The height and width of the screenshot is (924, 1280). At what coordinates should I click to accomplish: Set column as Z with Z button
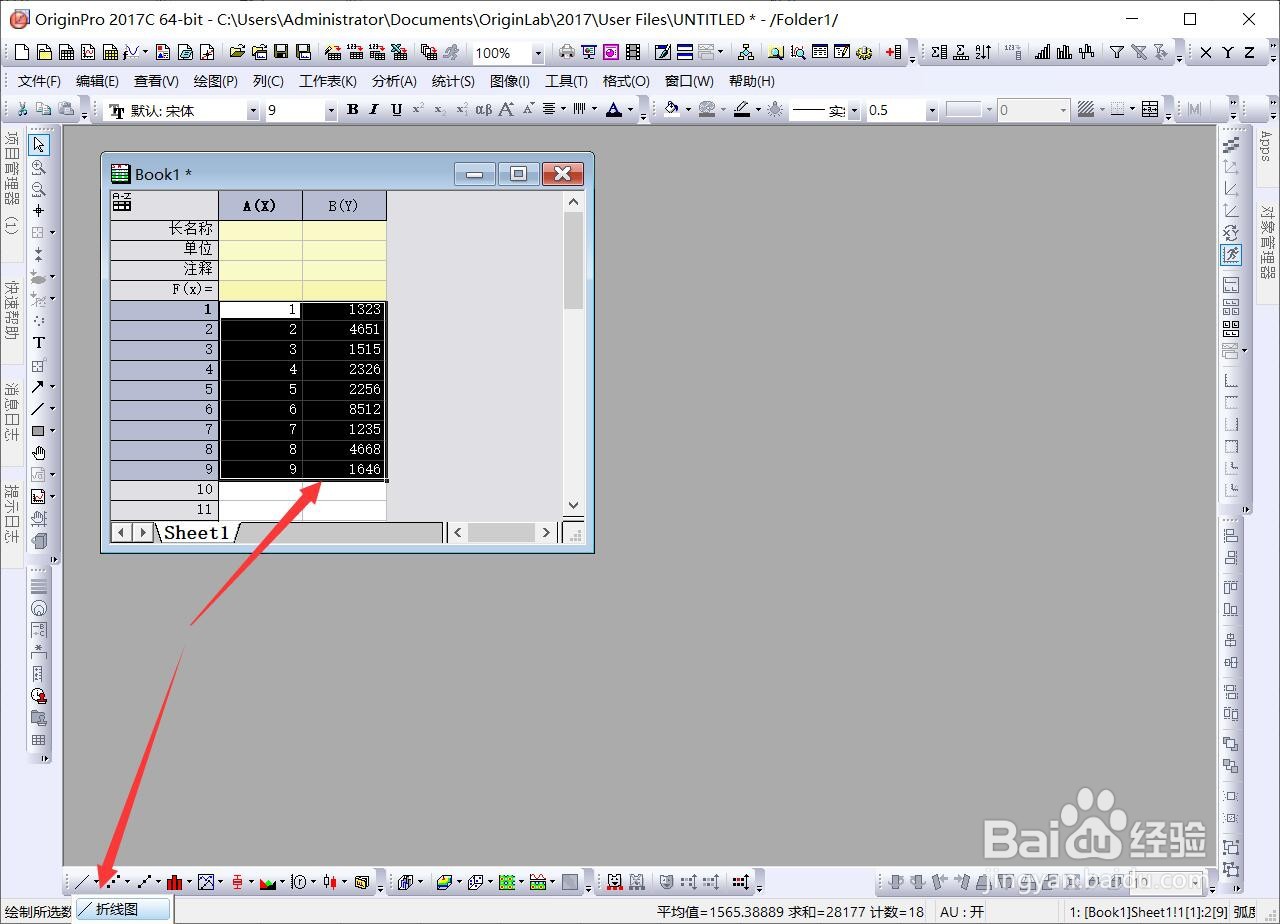(x=1250, y=53)
